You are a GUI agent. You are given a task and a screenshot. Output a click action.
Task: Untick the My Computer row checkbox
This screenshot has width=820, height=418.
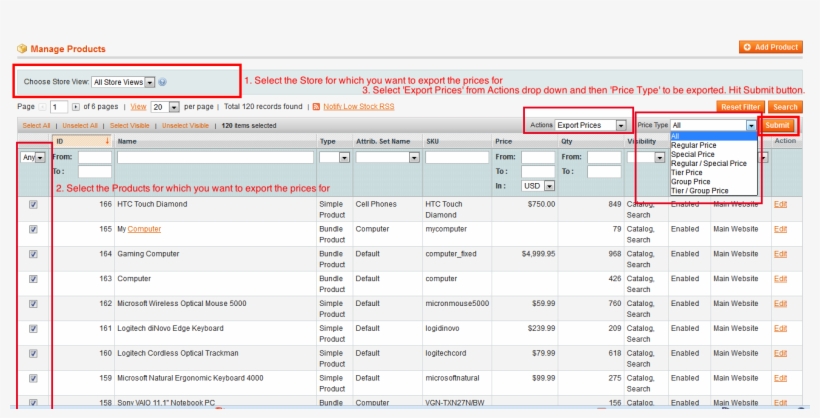click(x=33, y=229)
